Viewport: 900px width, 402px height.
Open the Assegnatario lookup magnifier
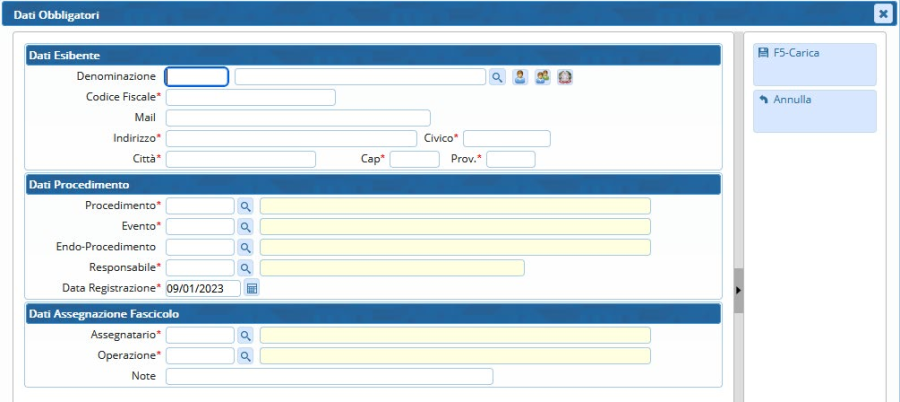click(245, 335)
